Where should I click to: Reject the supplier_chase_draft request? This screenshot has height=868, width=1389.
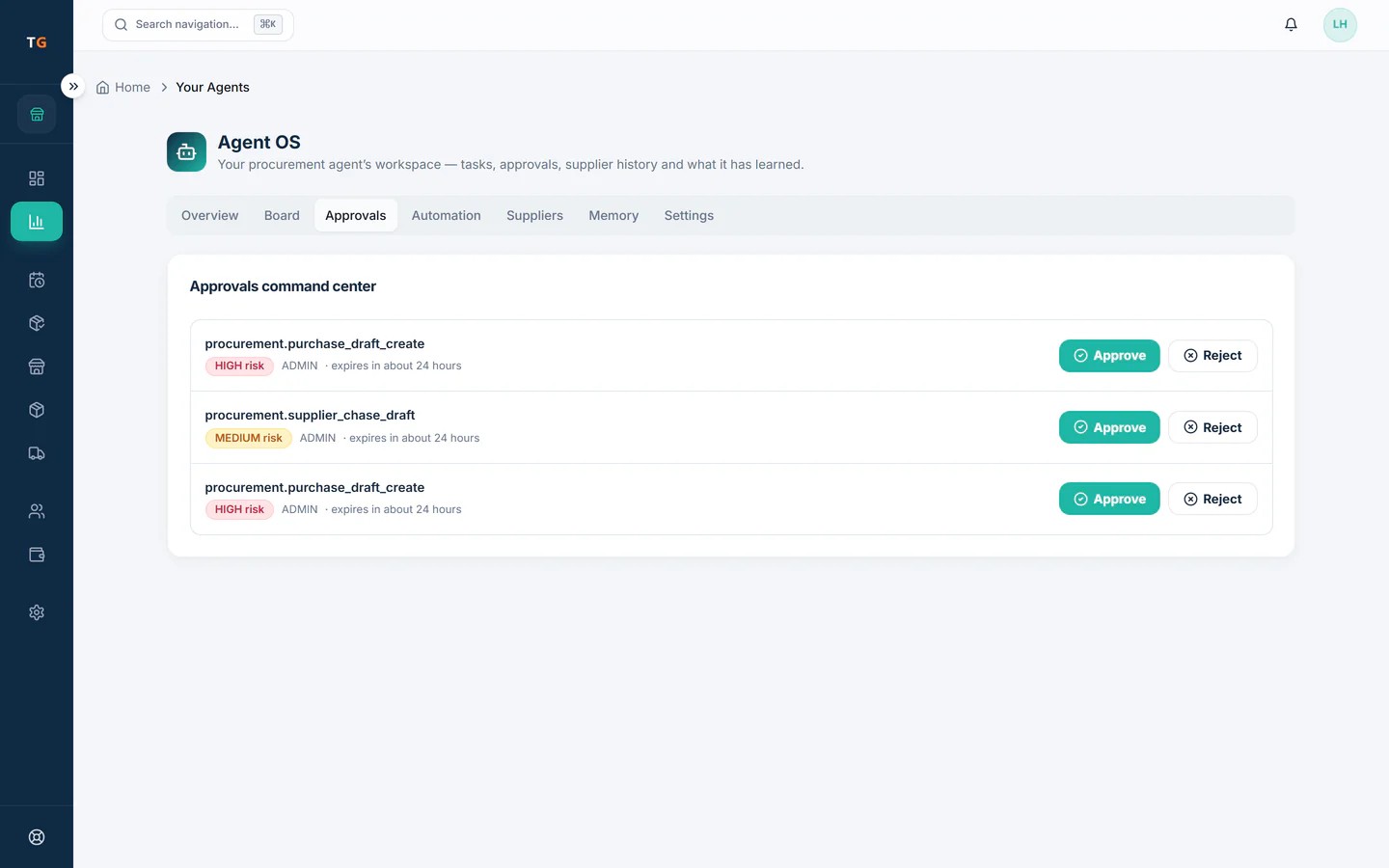coord(1212,427)
